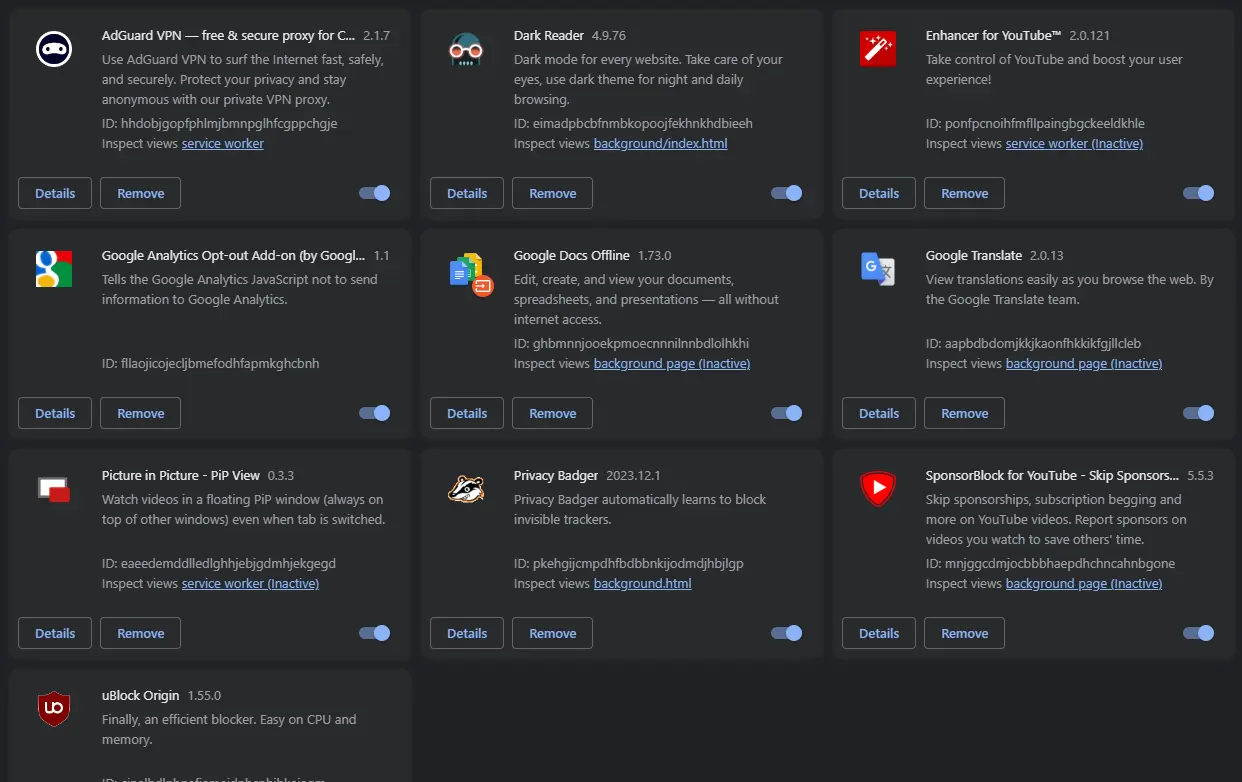Image resolution: width=1242 pixels, height=782 pixels.
Task: Click the SponsorBlock version 5.5.3
Action: (1200, 475)
